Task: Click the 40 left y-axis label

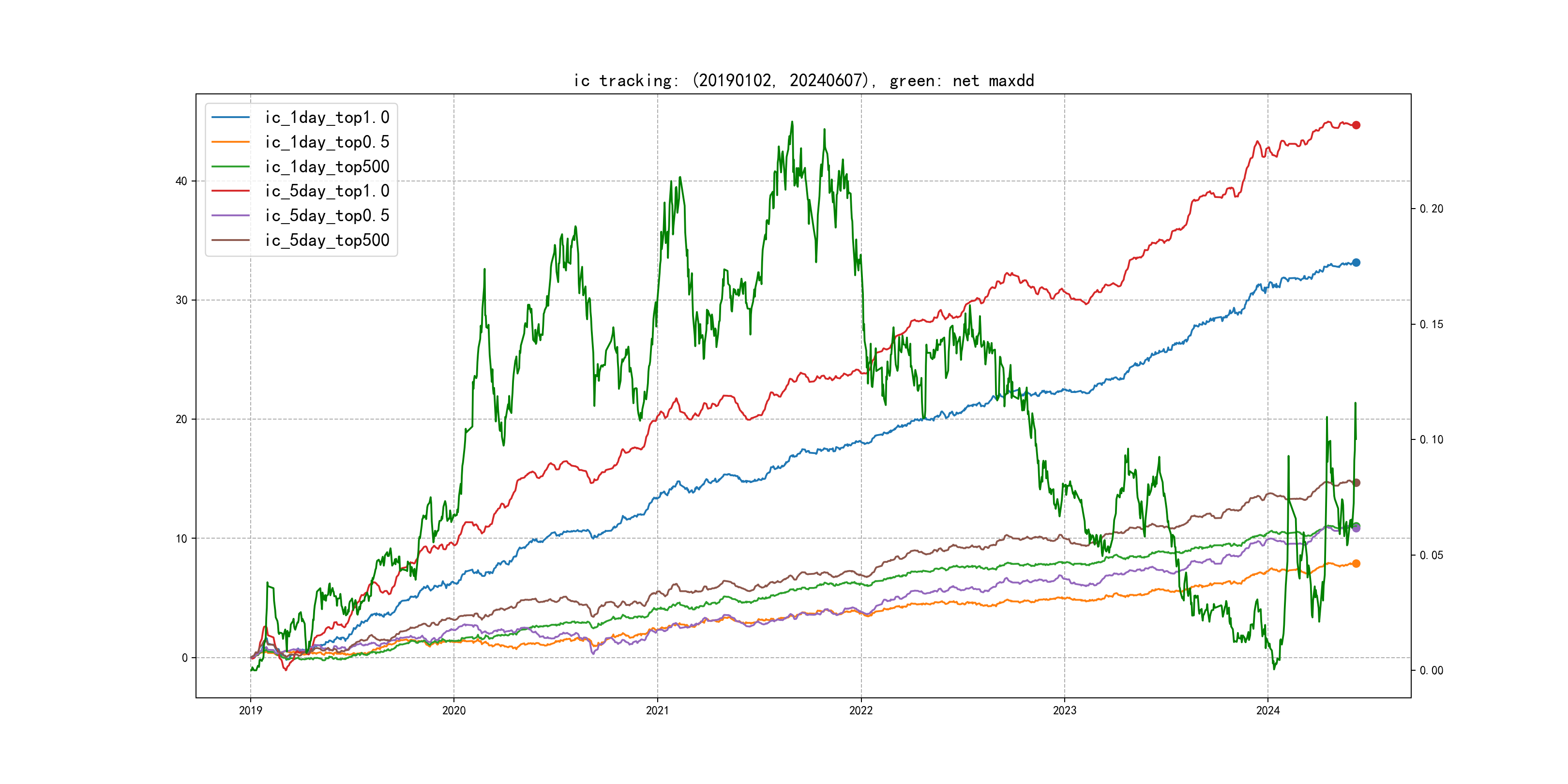Action: click(181, 181)
